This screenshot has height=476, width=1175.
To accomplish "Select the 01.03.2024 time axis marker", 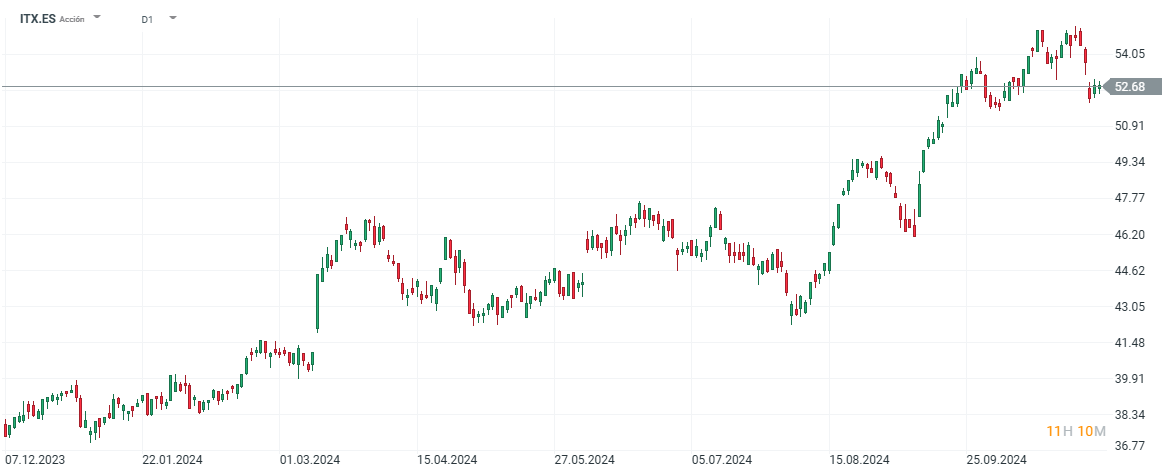I will [x=310, y=460].
